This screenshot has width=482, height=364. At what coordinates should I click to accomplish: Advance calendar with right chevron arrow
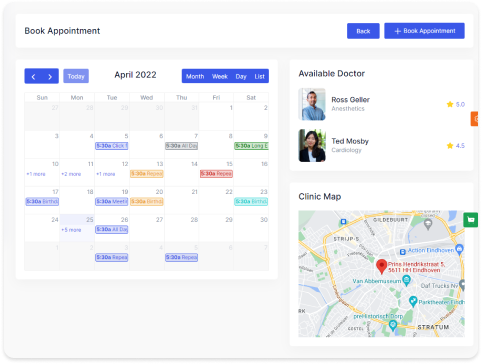pos(50,76)
